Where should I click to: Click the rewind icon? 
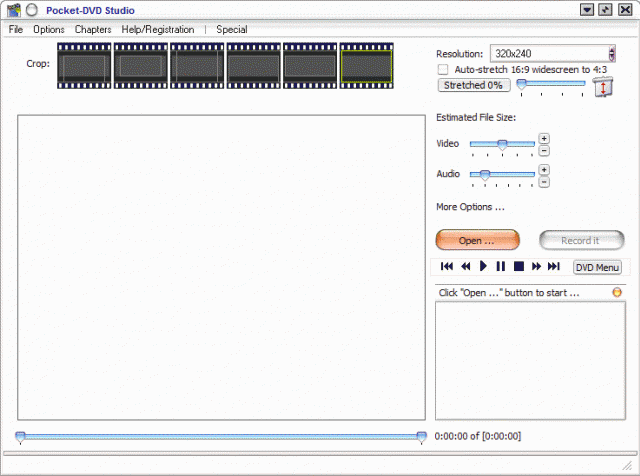[465, 267]
